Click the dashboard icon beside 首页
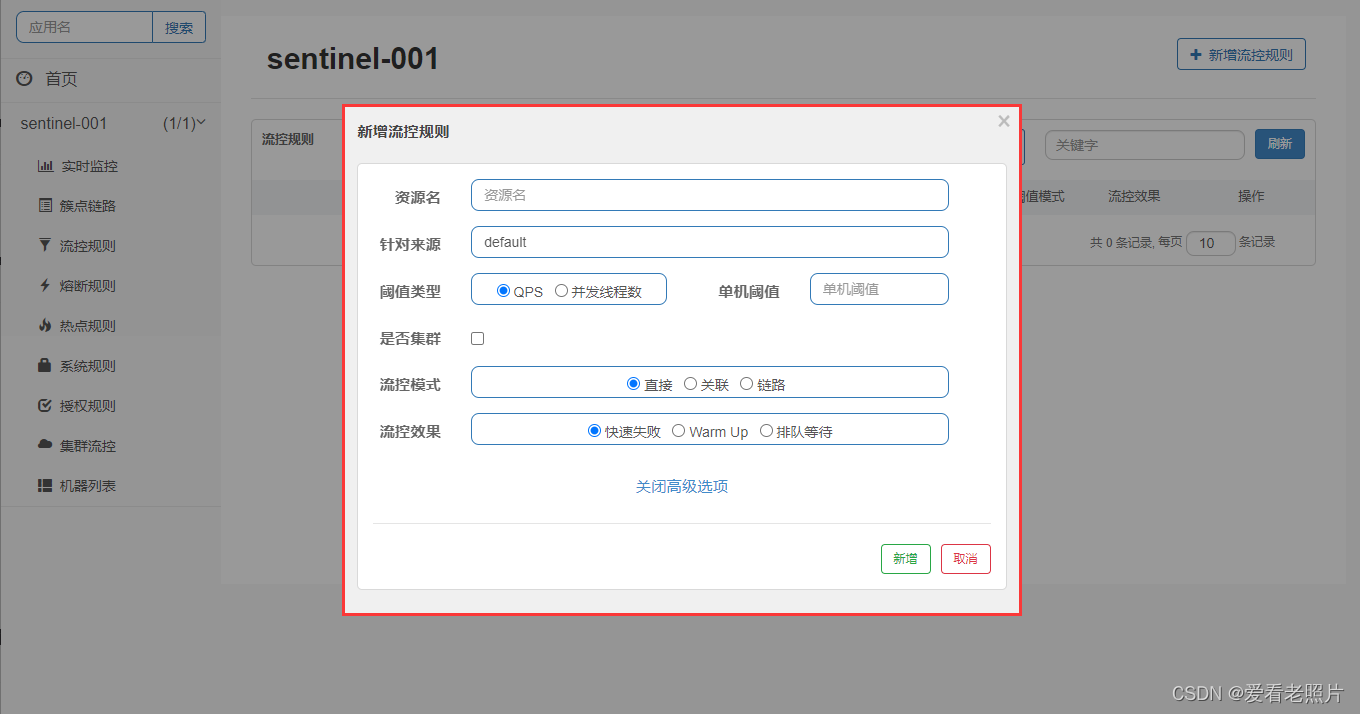Screen dimensions: 1360x714 pyautogui.click(x=24, y=78)
